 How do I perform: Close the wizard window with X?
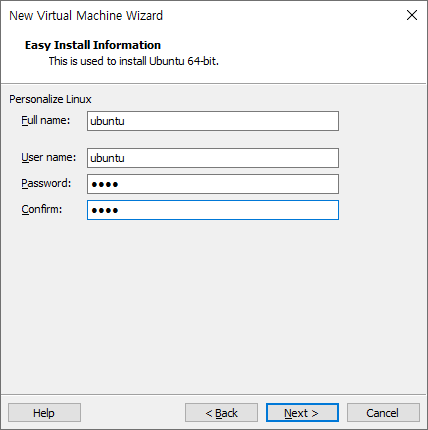[412, 15]
